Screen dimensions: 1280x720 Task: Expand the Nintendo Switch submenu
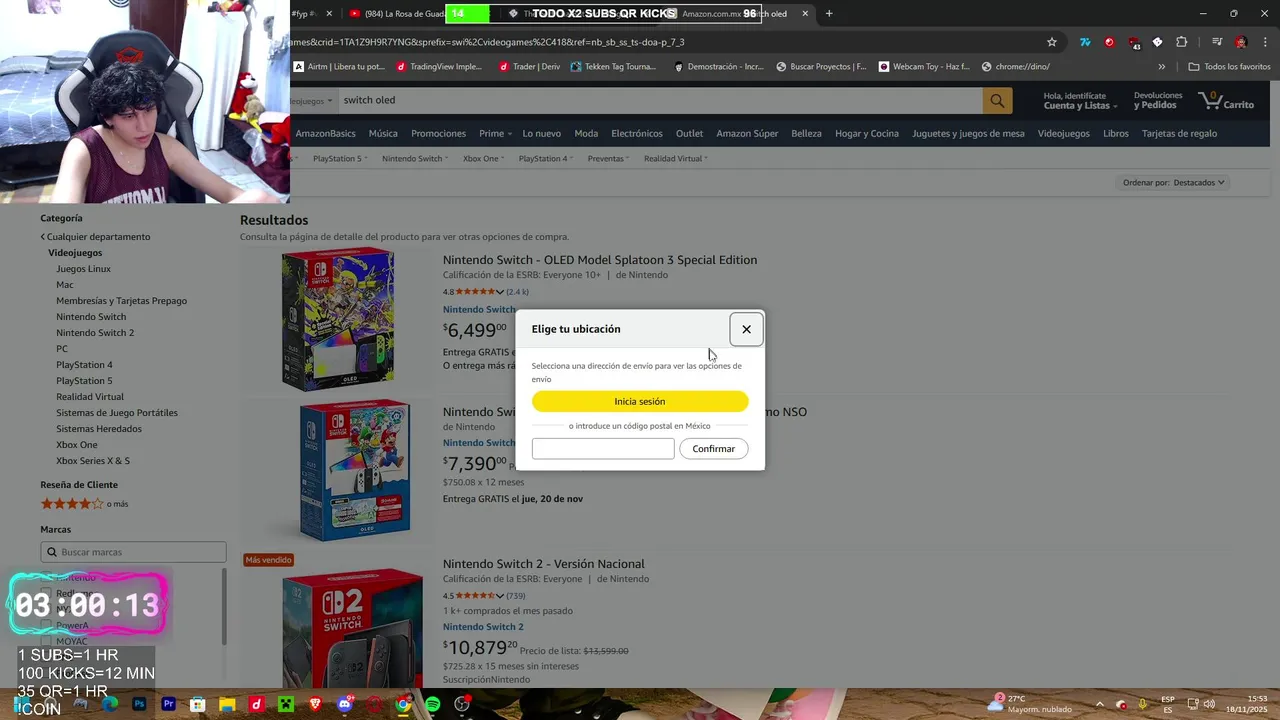(414, 158)
